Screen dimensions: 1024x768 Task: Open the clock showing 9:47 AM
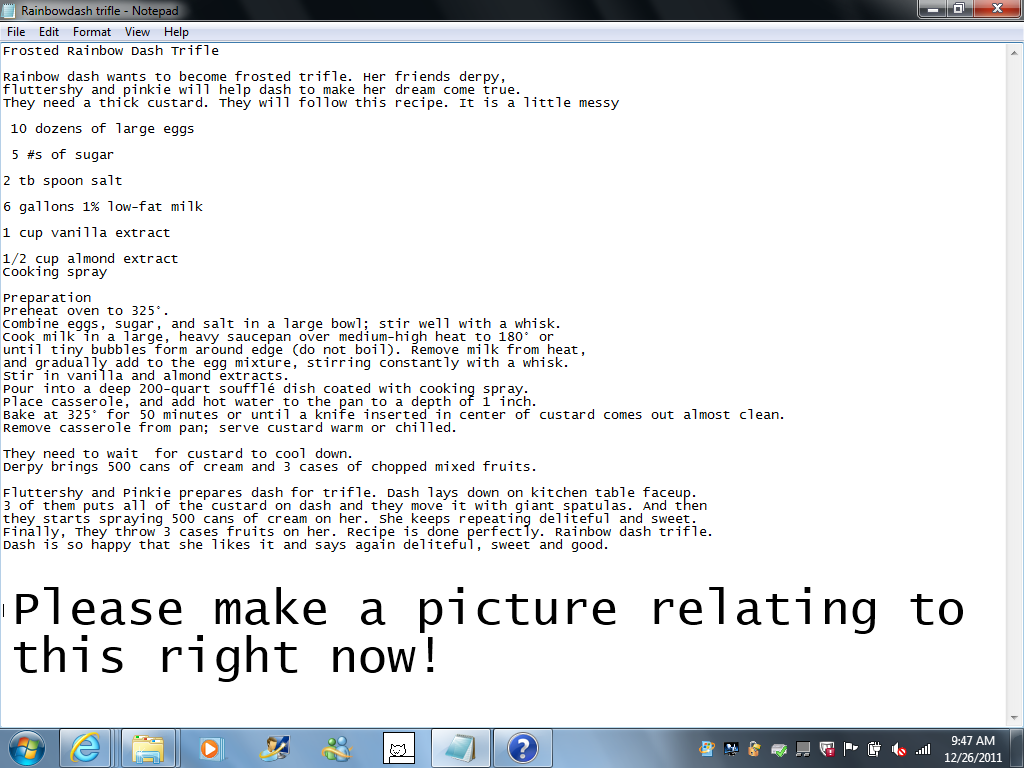[972, 749]
